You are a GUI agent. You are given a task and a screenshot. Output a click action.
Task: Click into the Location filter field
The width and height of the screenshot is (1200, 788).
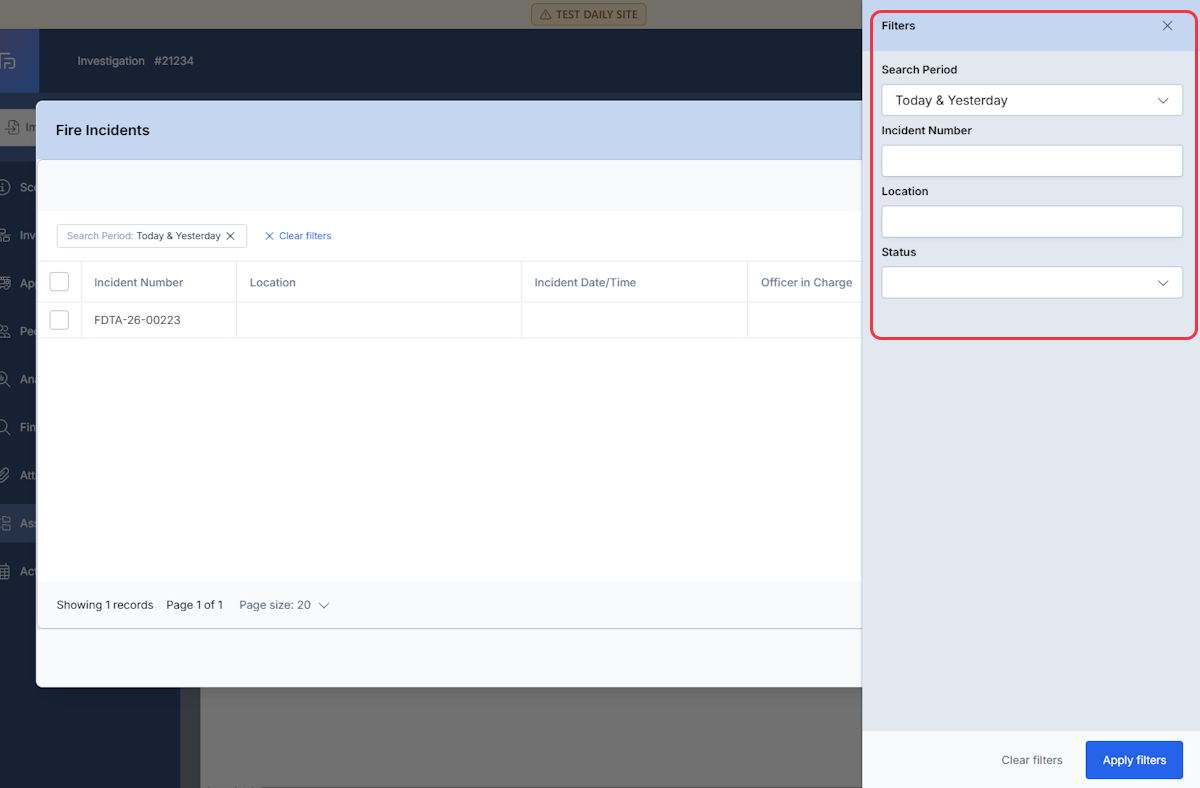tap(1032, 222)
